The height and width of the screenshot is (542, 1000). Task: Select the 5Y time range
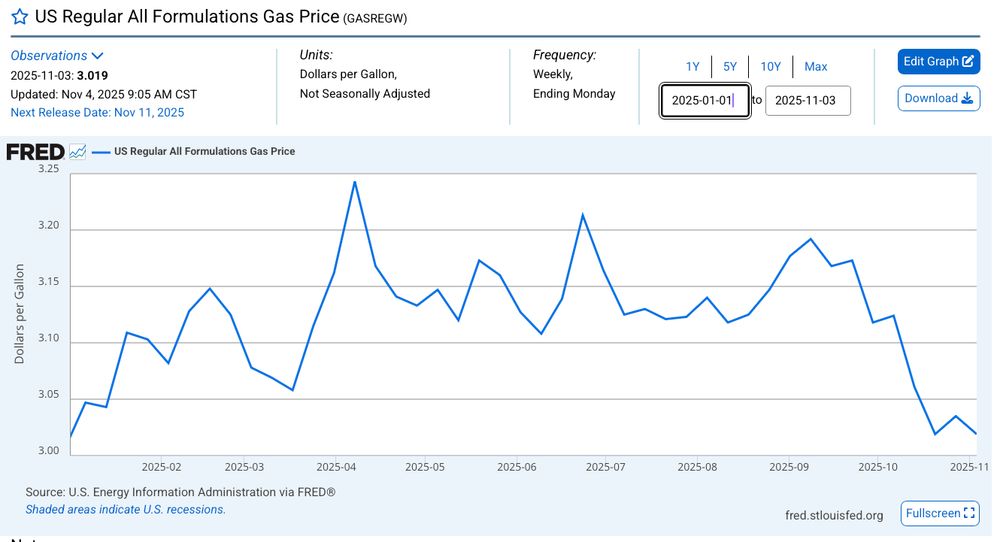[x=730, y=67]
